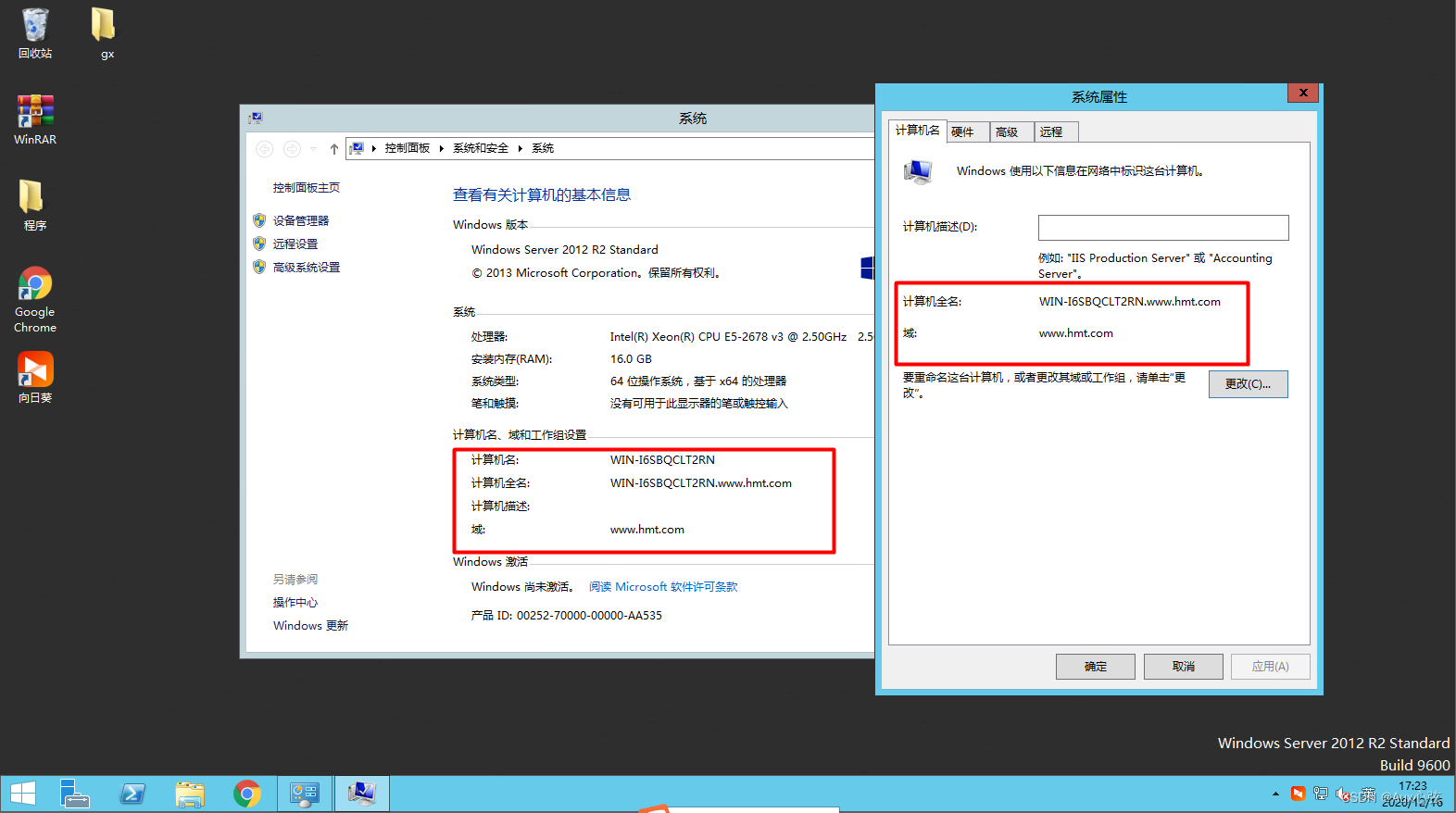The height and width of the screenshot is (813, 1456).
Task: Click domain value www.hmt.com in System window
Action: [646, 530]
